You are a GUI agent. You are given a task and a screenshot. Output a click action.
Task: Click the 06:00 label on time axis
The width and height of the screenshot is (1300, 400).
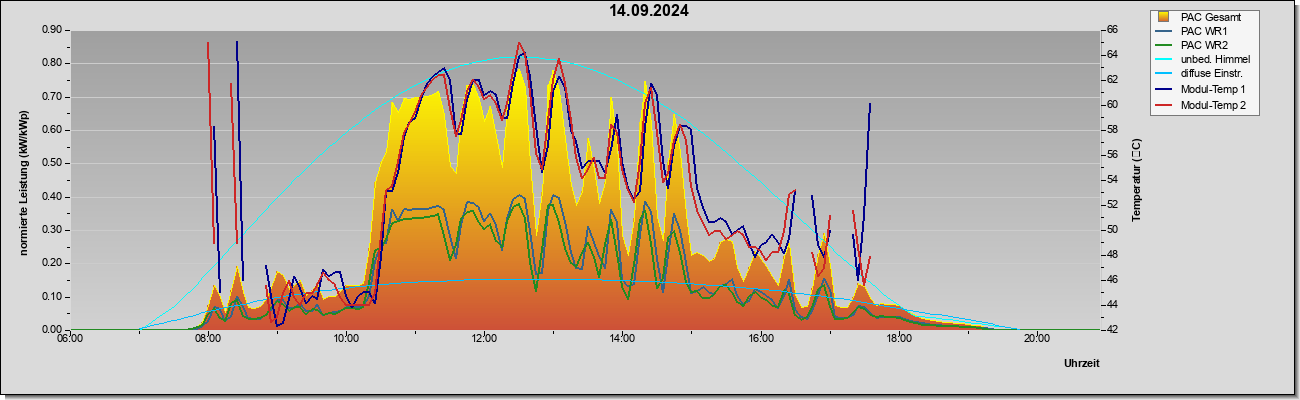click(69, 338)
